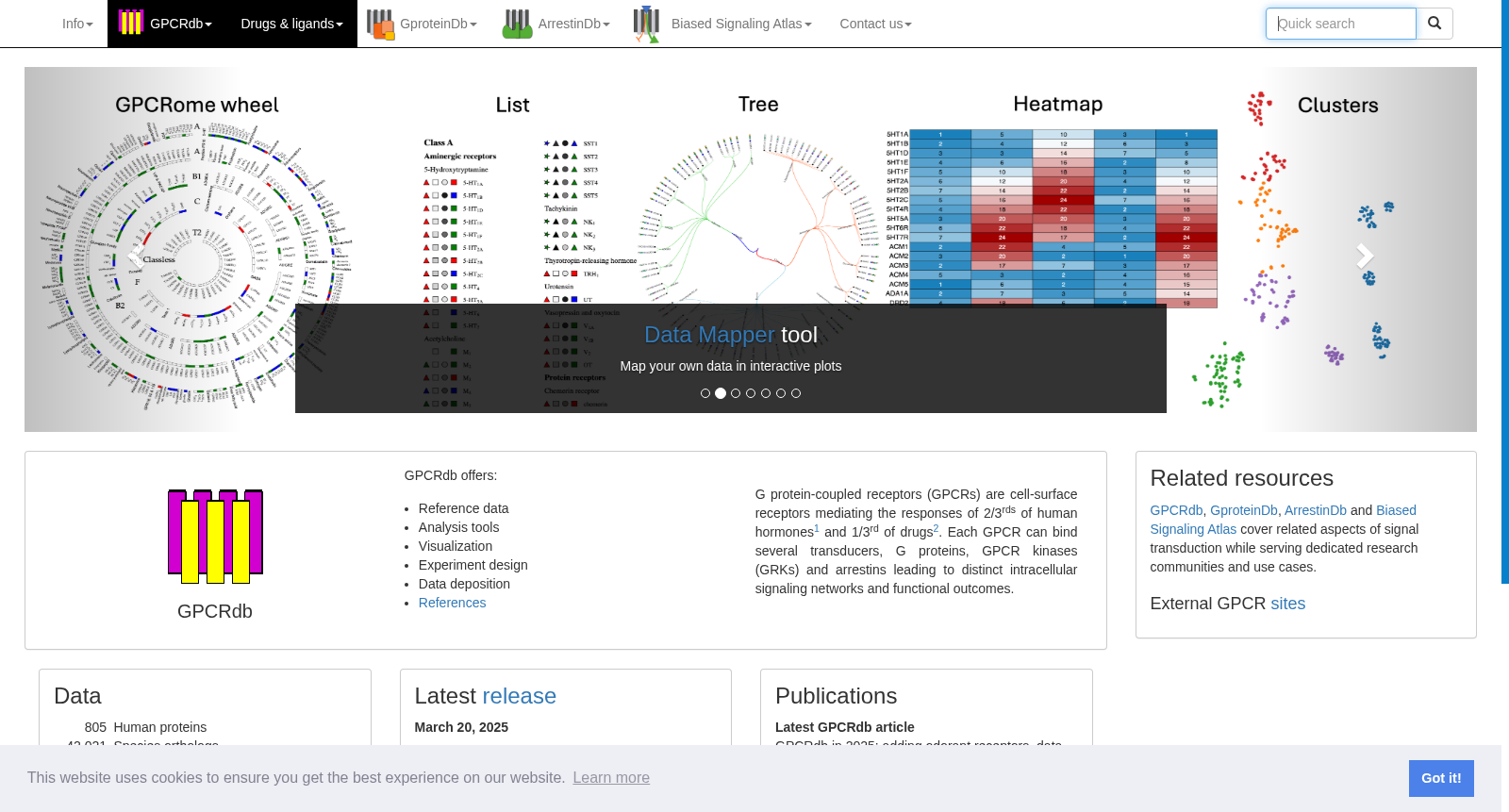Click the 'Latest GPCRdb article' text
The image size is (1509, 812).
pos(844,727)
